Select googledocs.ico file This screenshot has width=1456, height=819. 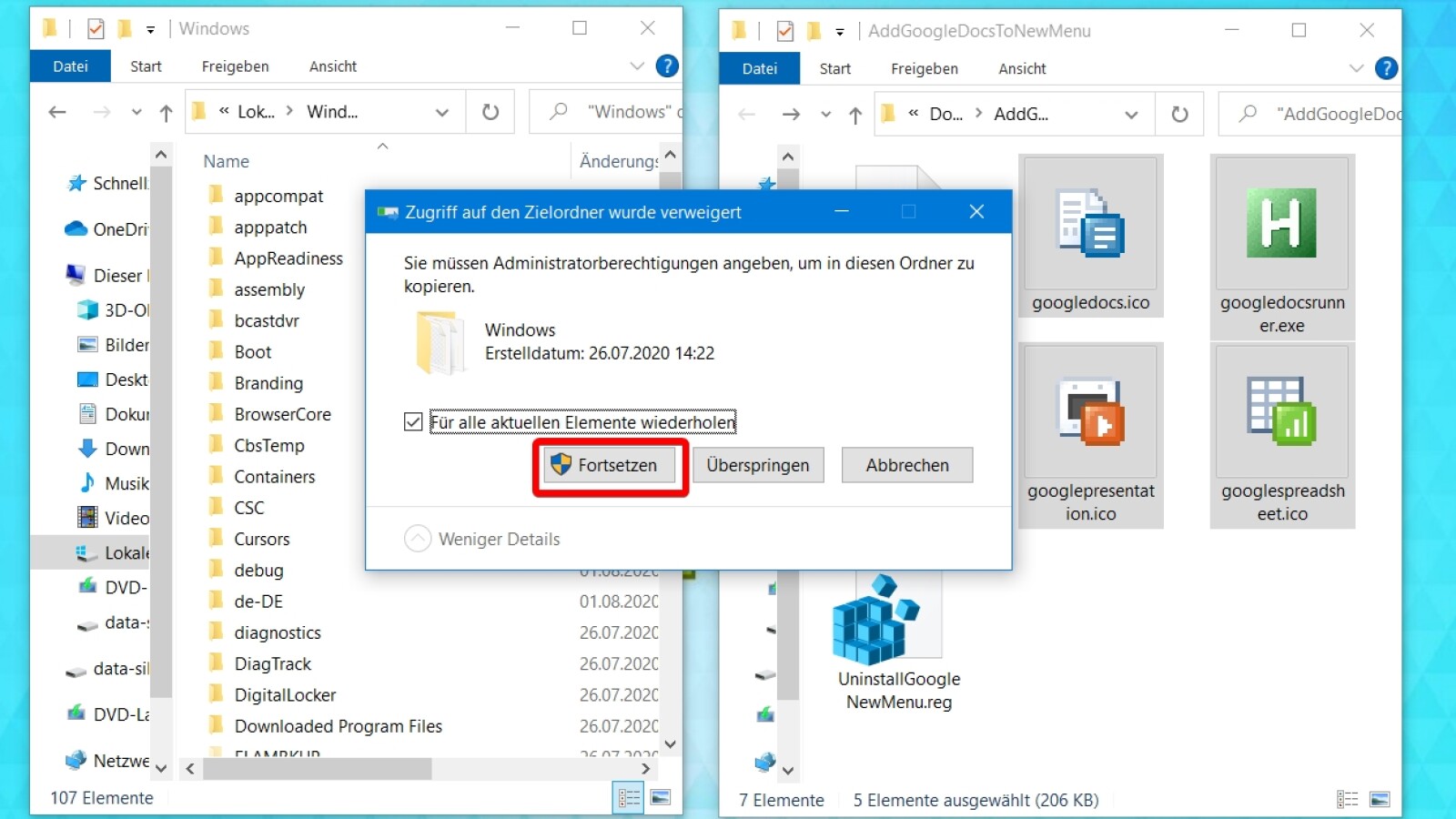pos(1090,237)
